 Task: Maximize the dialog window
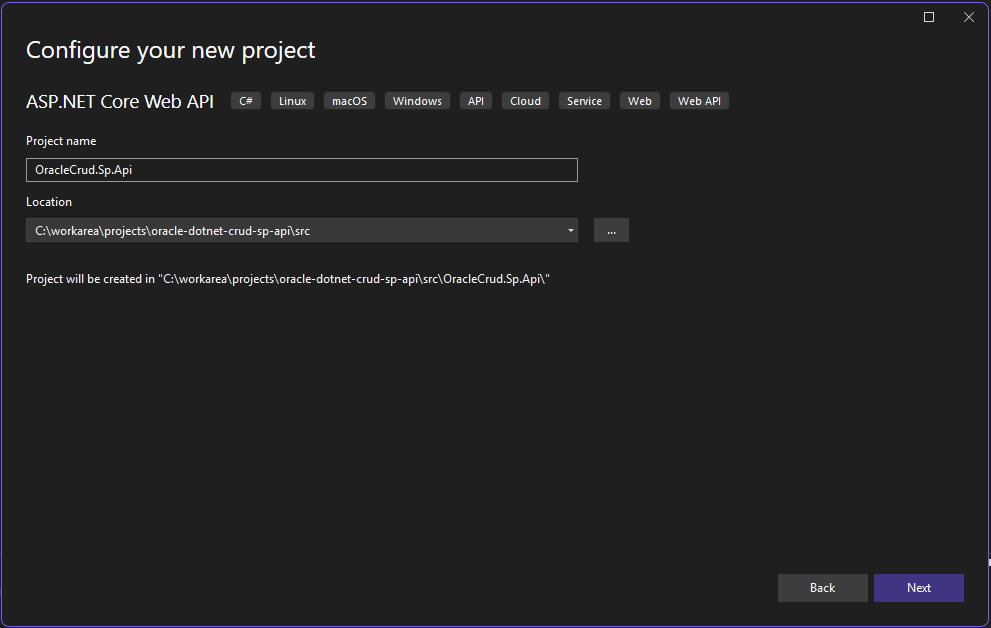click(929, 17)
